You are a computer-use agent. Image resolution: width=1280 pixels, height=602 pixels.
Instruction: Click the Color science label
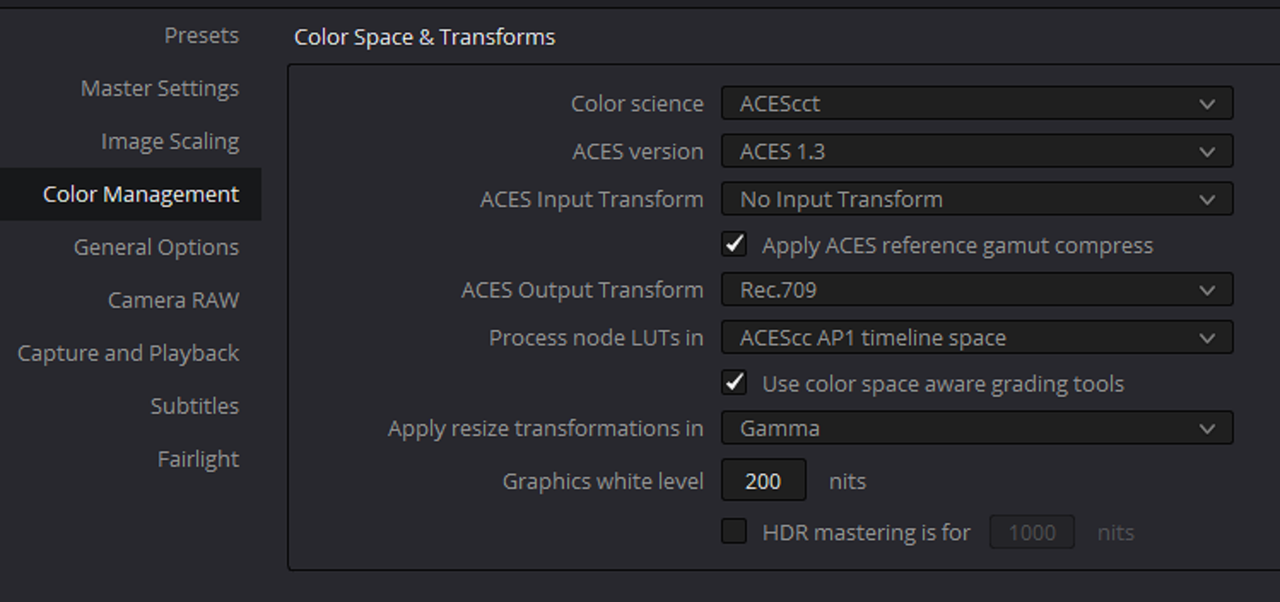(637, 103)
